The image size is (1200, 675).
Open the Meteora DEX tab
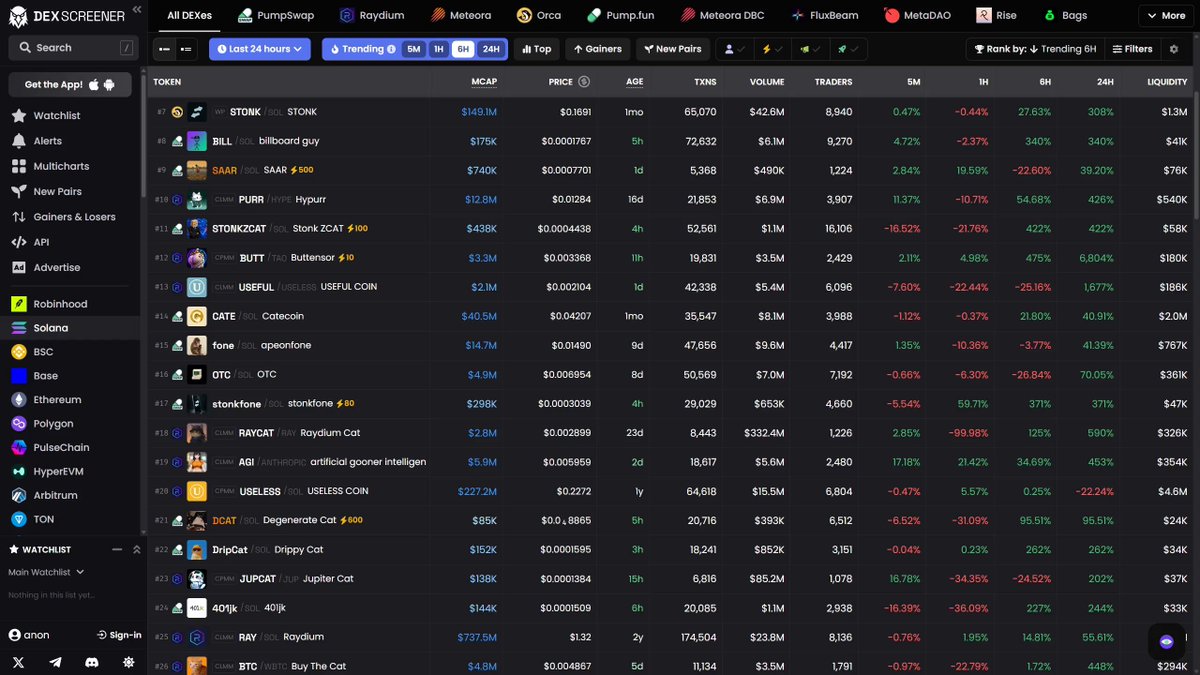point(461,16)
